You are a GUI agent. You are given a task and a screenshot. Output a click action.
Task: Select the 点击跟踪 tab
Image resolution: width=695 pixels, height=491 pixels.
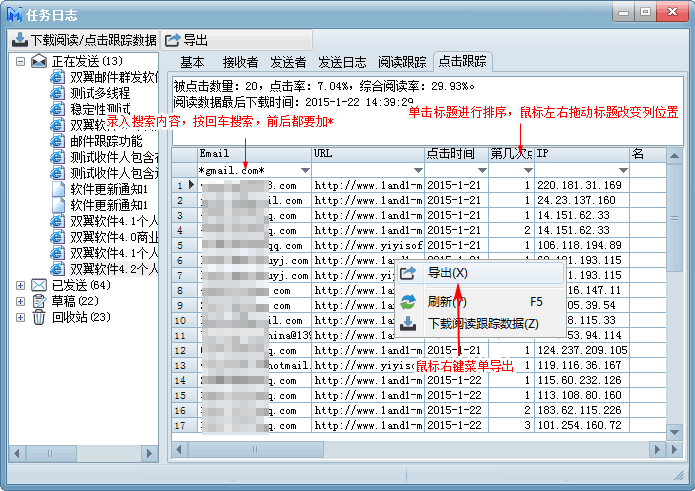tap(462, 61)
